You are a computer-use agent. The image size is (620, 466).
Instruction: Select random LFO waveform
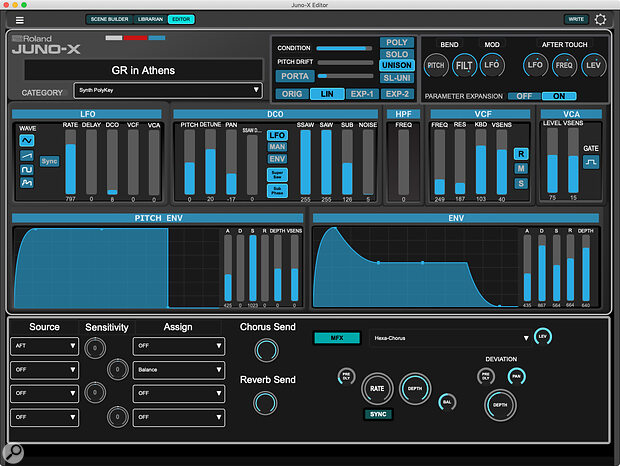click(x=27, y=183)
